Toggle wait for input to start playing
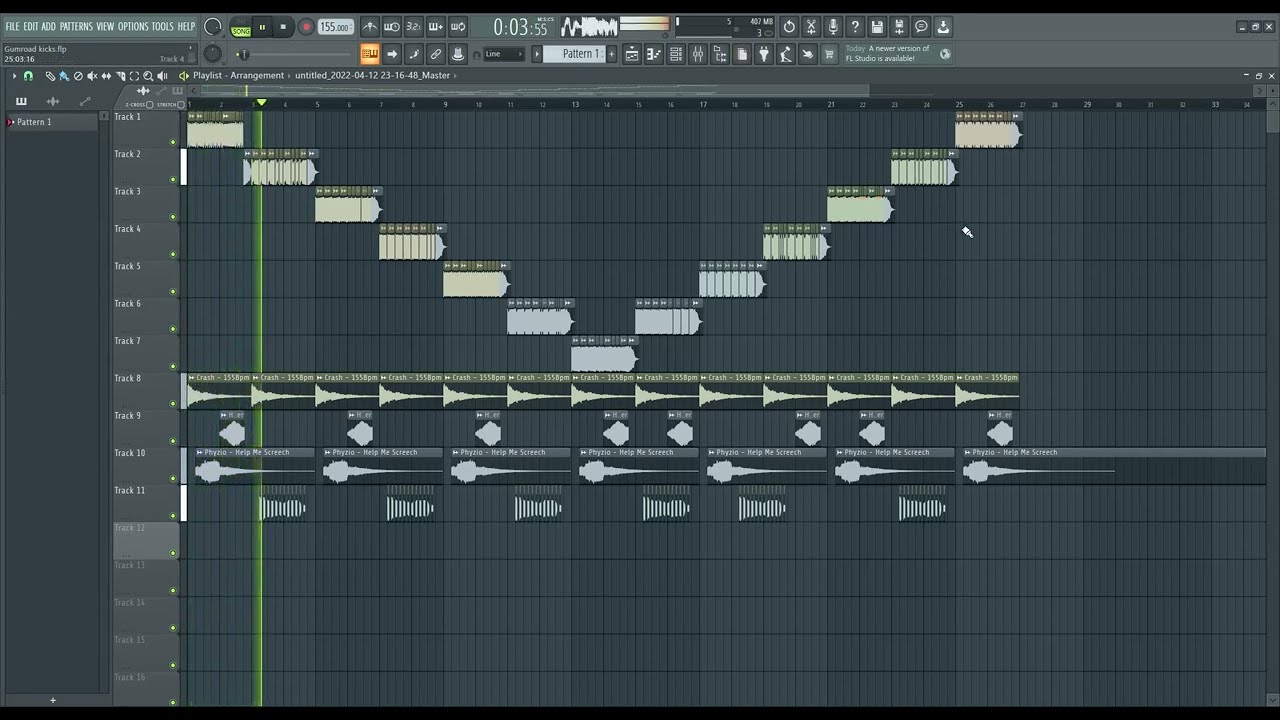 tap(392, 27)
